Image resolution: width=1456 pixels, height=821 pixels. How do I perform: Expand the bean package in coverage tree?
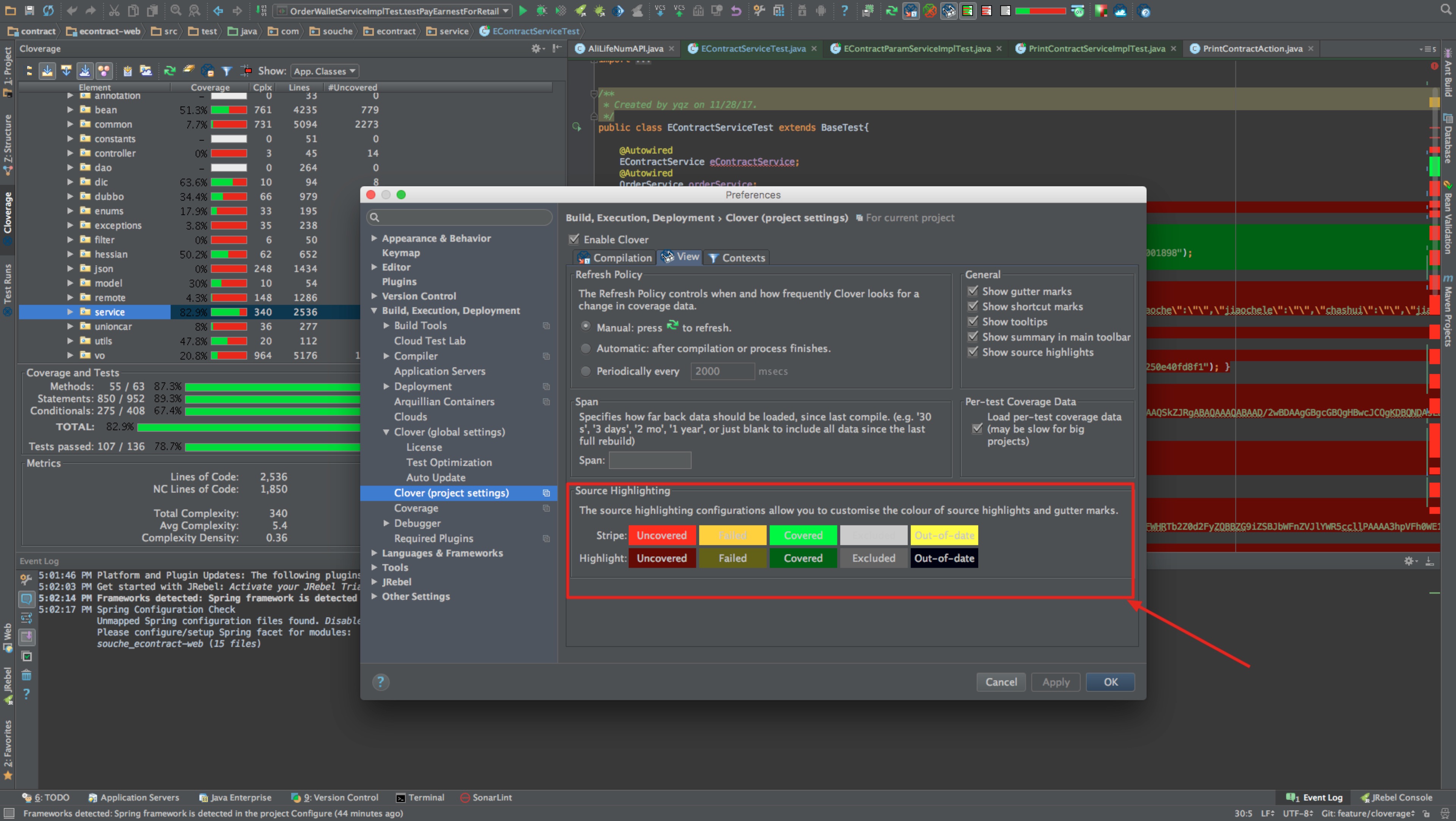coord(70,110)
